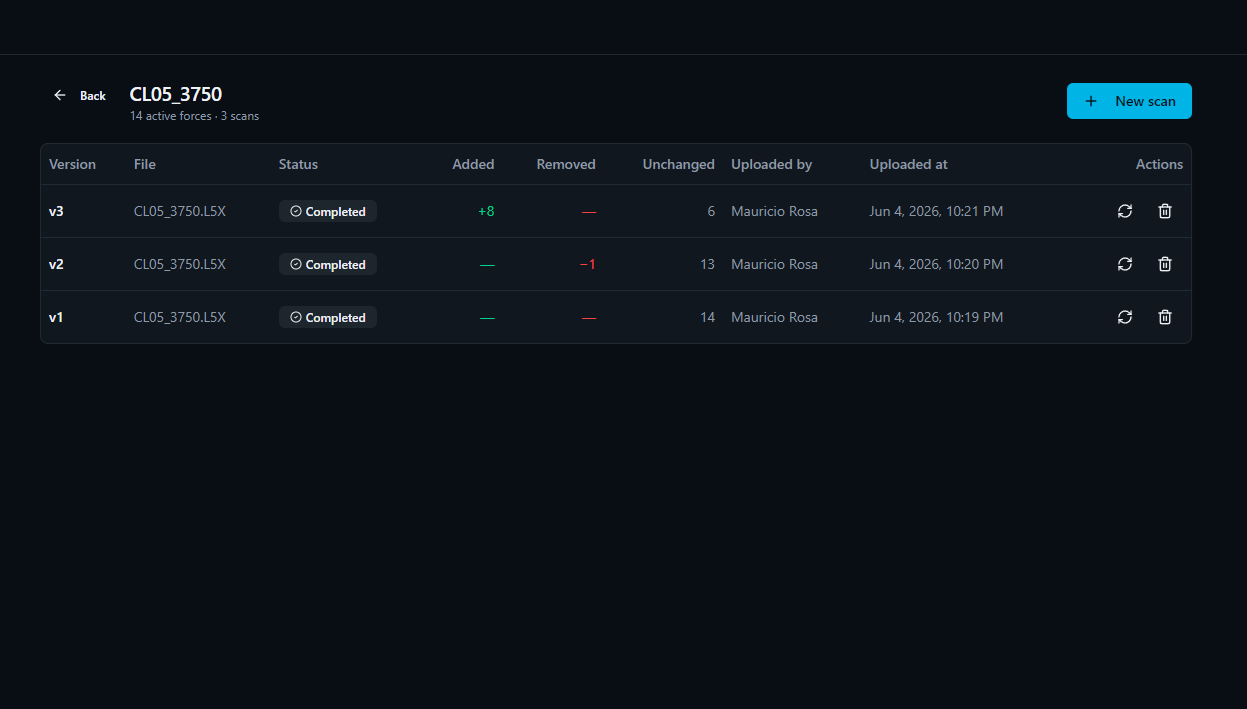
Task: Click the CL05_3750.L5X file name in v1 row
Action: tap(180, 317)
